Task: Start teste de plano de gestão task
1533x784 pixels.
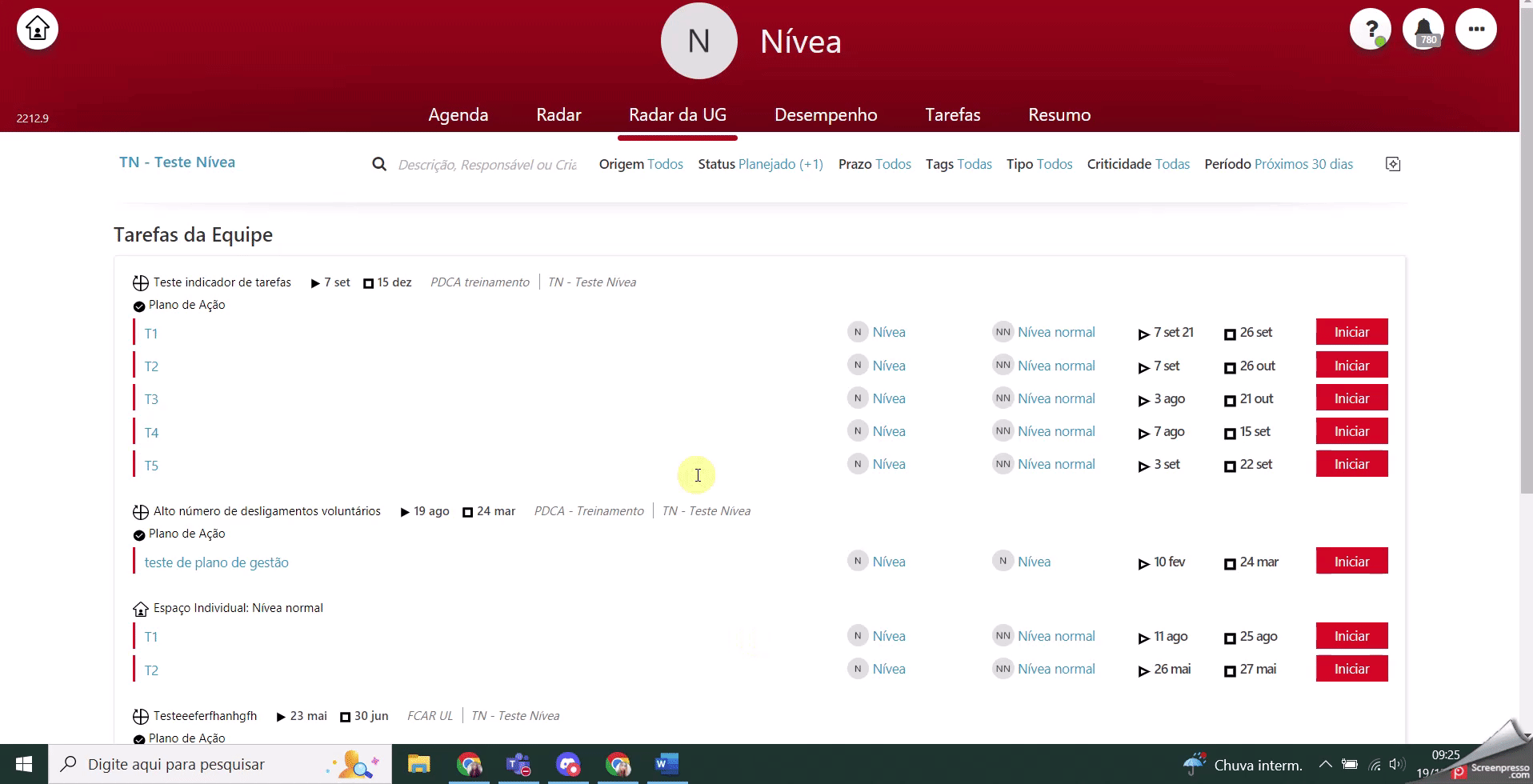Action: [x=1351, y=562]
